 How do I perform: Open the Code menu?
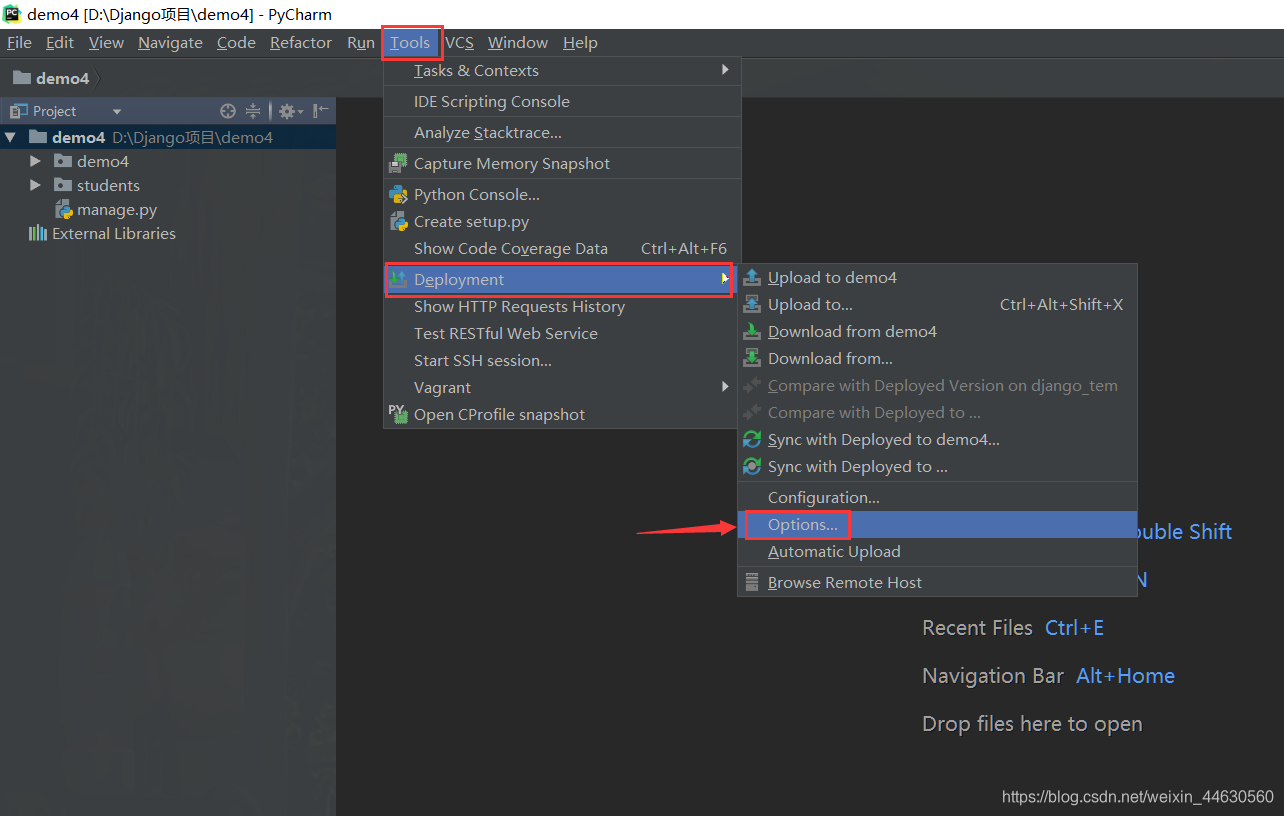tap(236, 42)
